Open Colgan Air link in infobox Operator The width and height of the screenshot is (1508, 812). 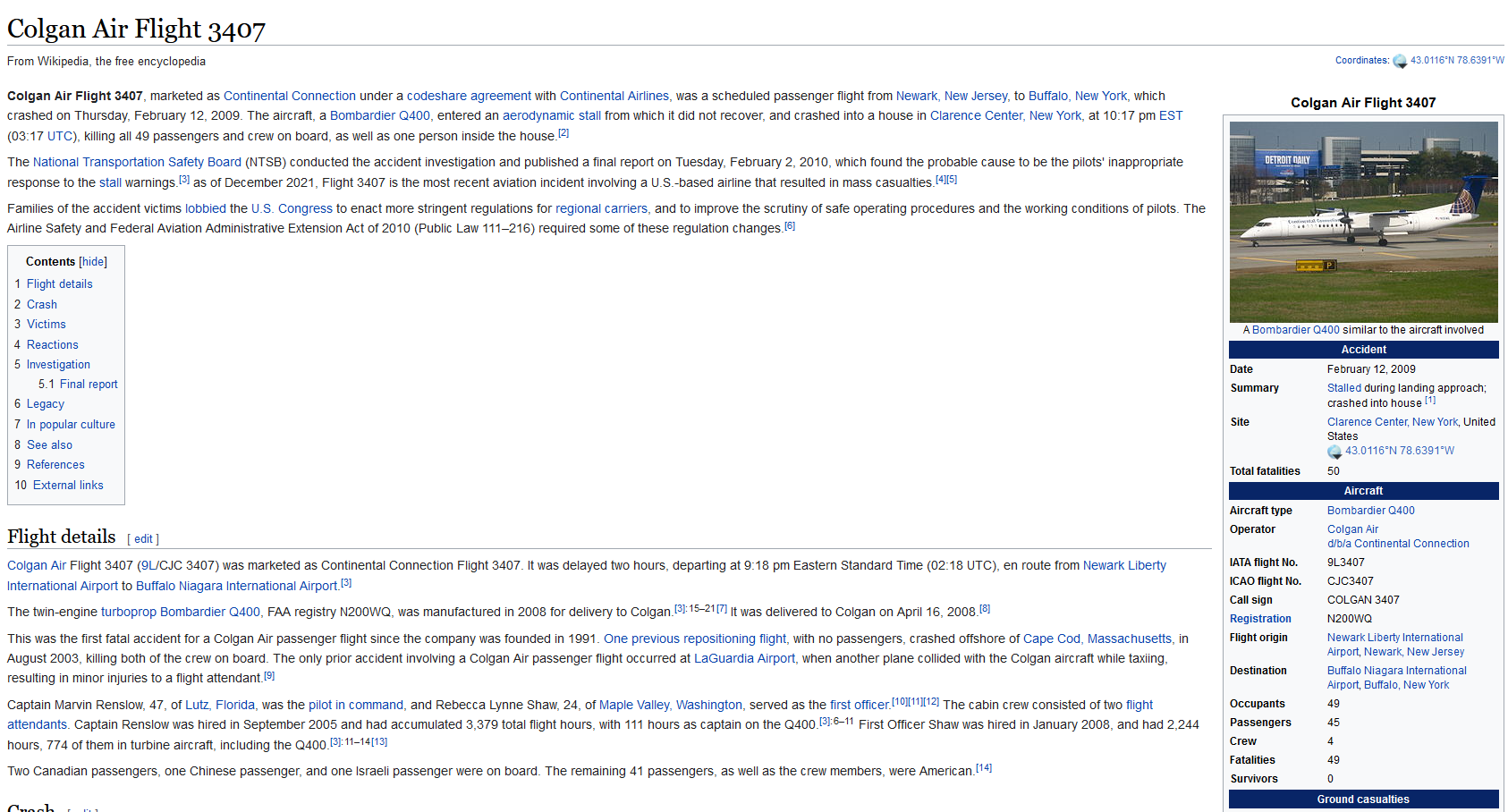click(1352, 529)
